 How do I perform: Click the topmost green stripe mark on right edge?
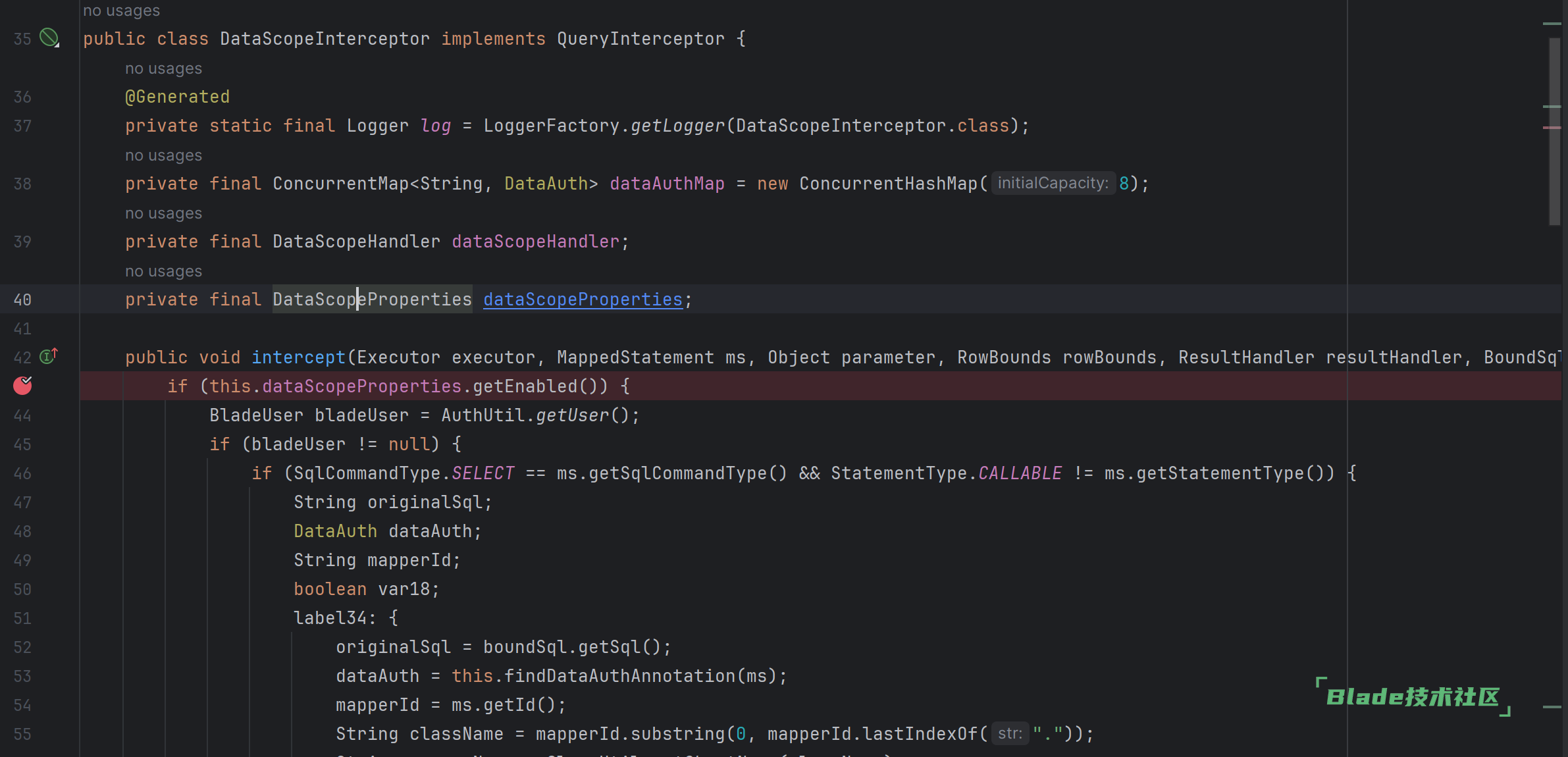click(1552, 24)
